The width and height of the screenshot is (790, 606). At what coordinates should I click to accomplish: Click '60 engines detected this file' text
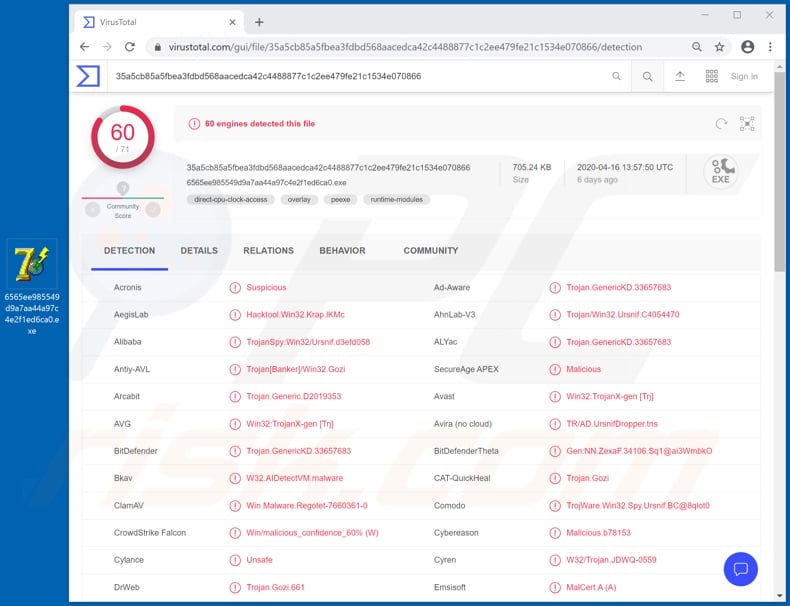coord(260,124)
